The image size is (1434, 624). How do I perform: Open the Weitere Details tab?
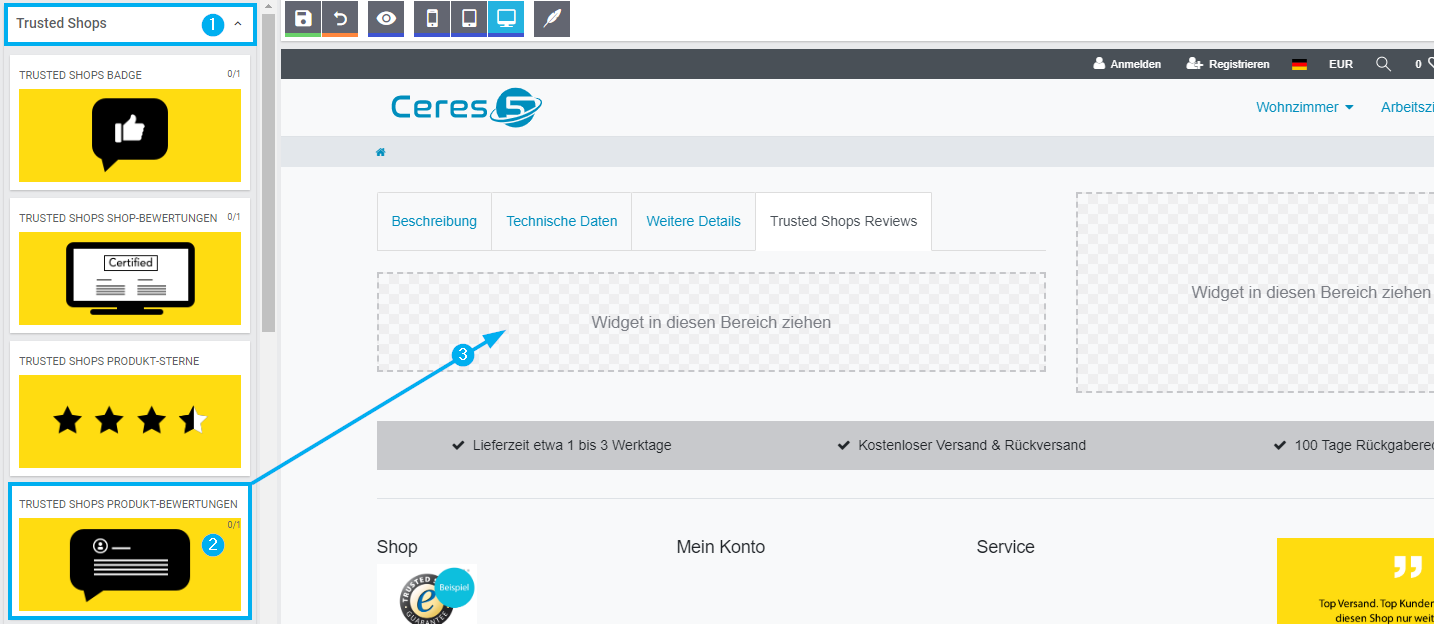point(694,221)
